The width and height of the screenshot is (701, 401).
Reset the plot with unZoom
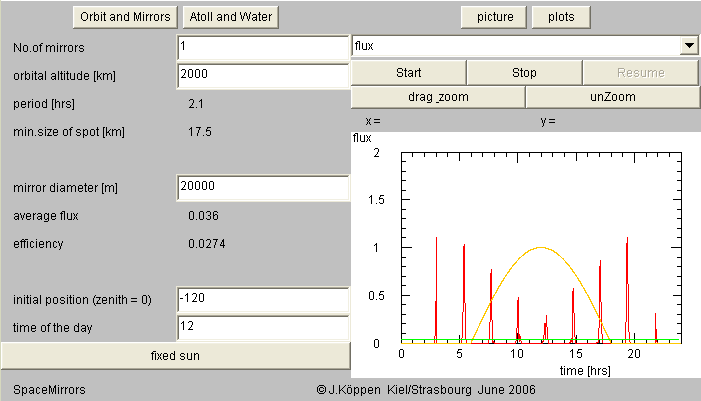click(613, 97)
